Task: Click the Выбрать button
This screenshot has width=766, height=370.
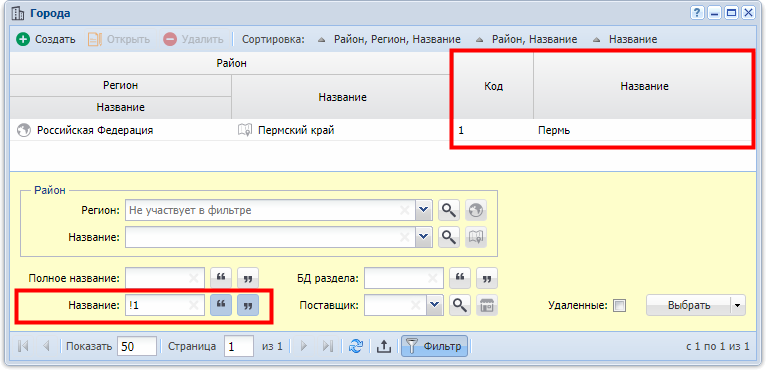Action: [x=689, y=305]
